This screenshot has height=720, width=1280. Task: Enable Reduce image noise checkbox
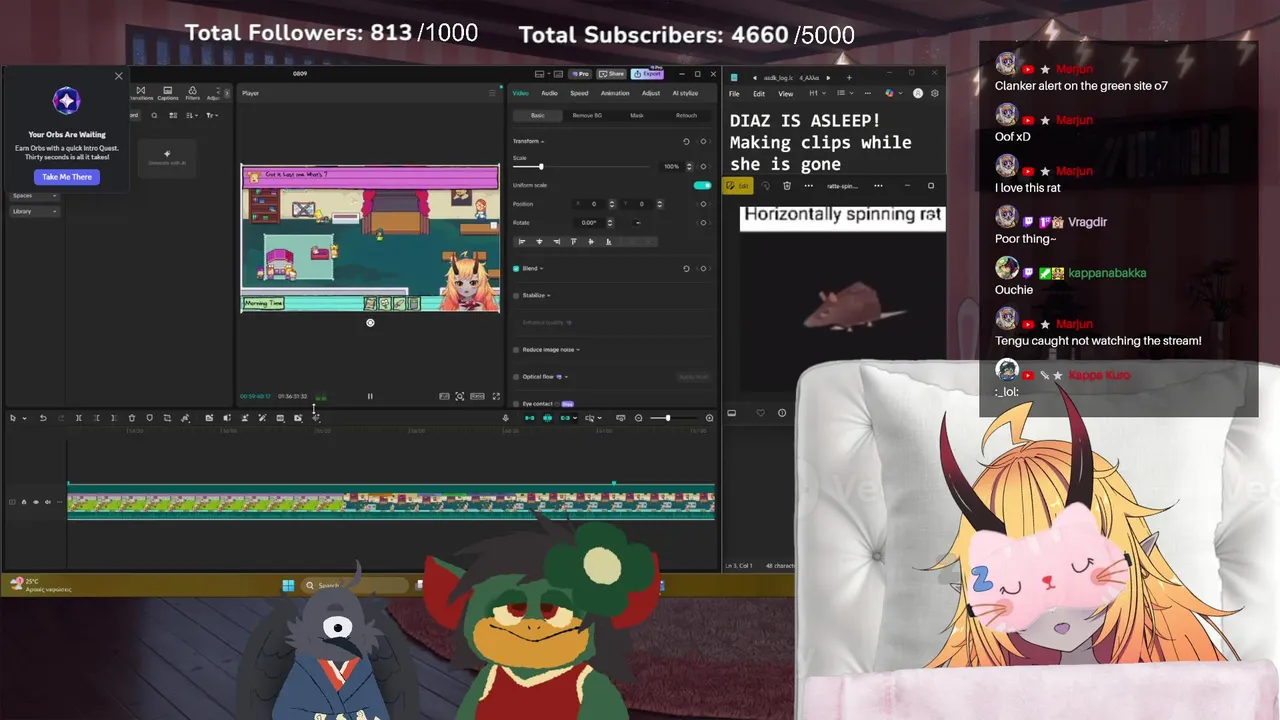[x=516, y=350]
